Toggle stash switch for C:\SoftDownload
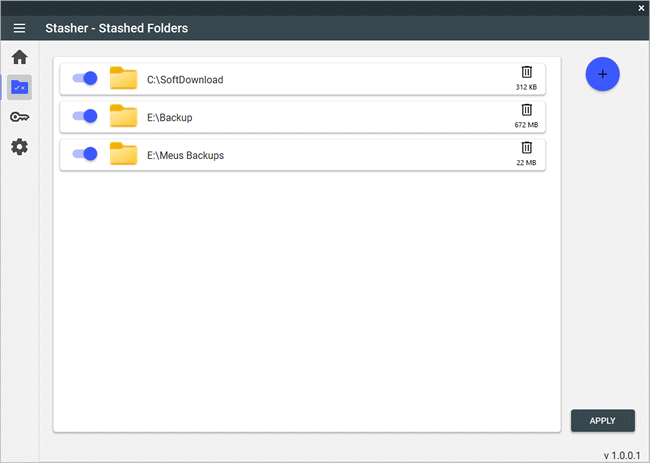The width and height of the screenshot is (650, 463). click(x=85, y=78)
